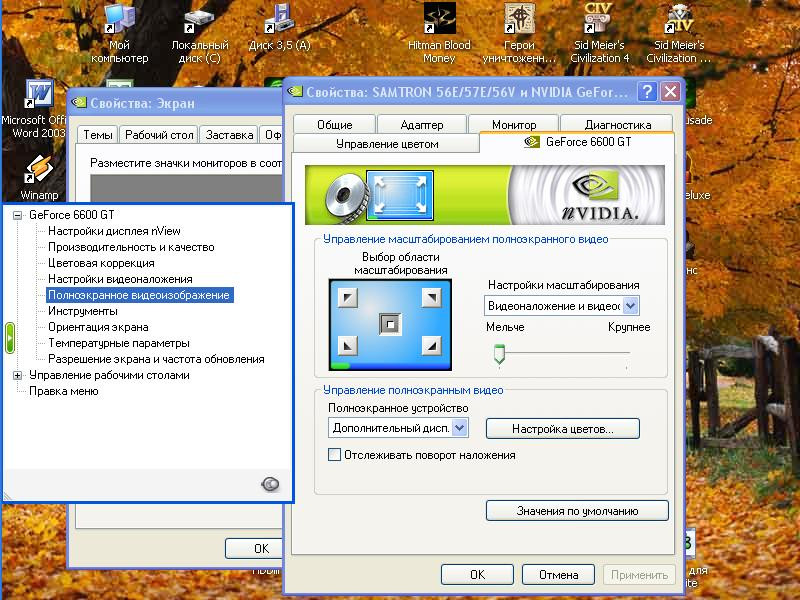Click Значения по умолчанию button
Viewport: 800px width, 600px height.
coord(577,511)
